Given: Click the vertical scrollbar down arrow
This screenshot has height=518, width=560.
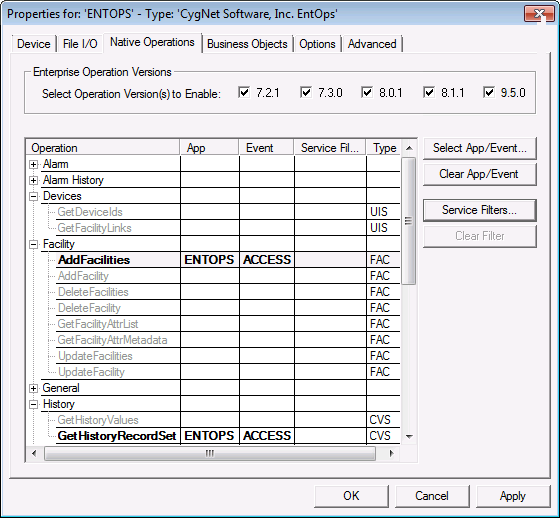Looking at the screenshot, I should click(x=409, y=437).
